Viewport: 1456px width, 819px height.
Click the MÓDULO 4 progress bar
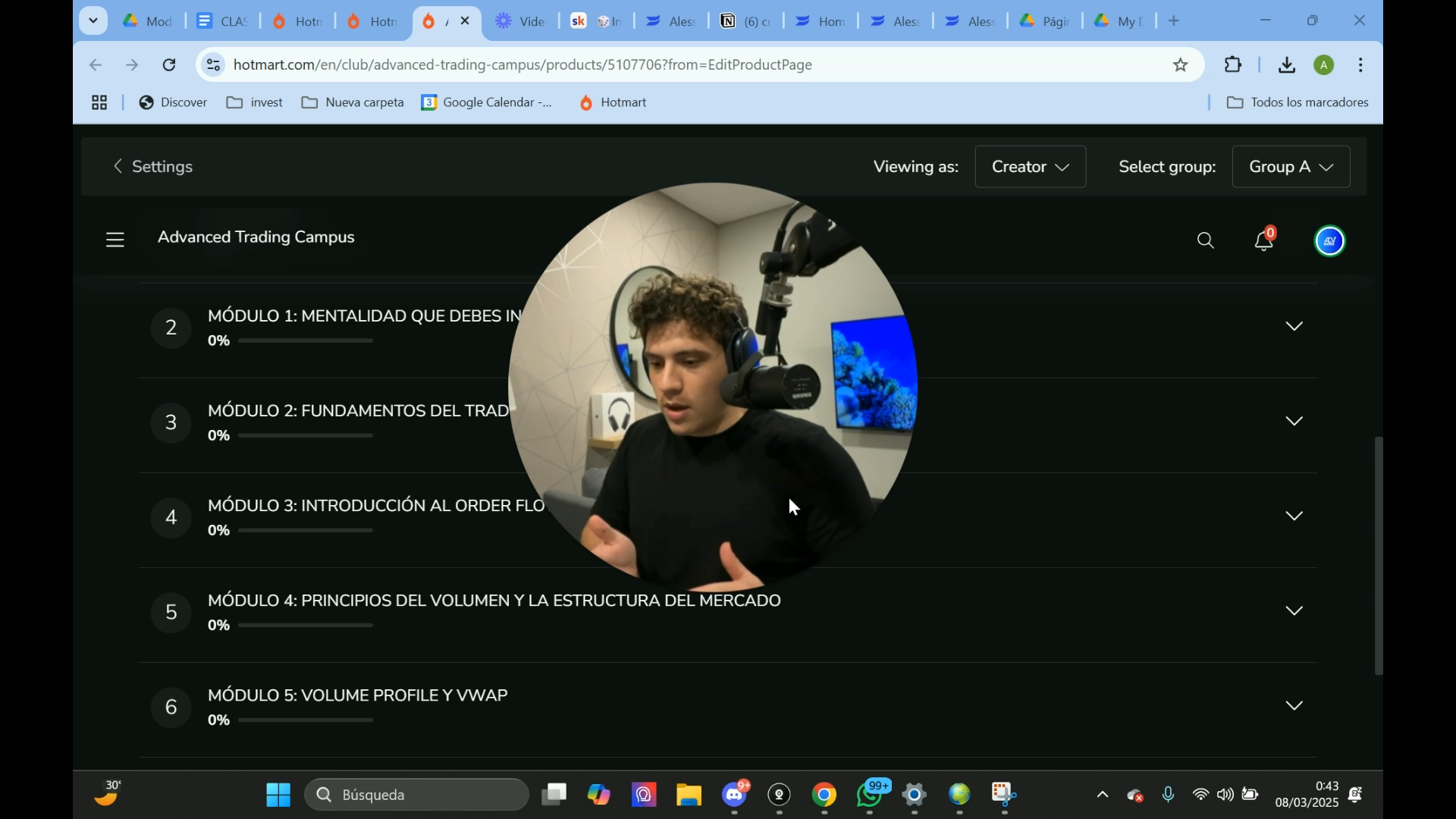coord(306,626)
